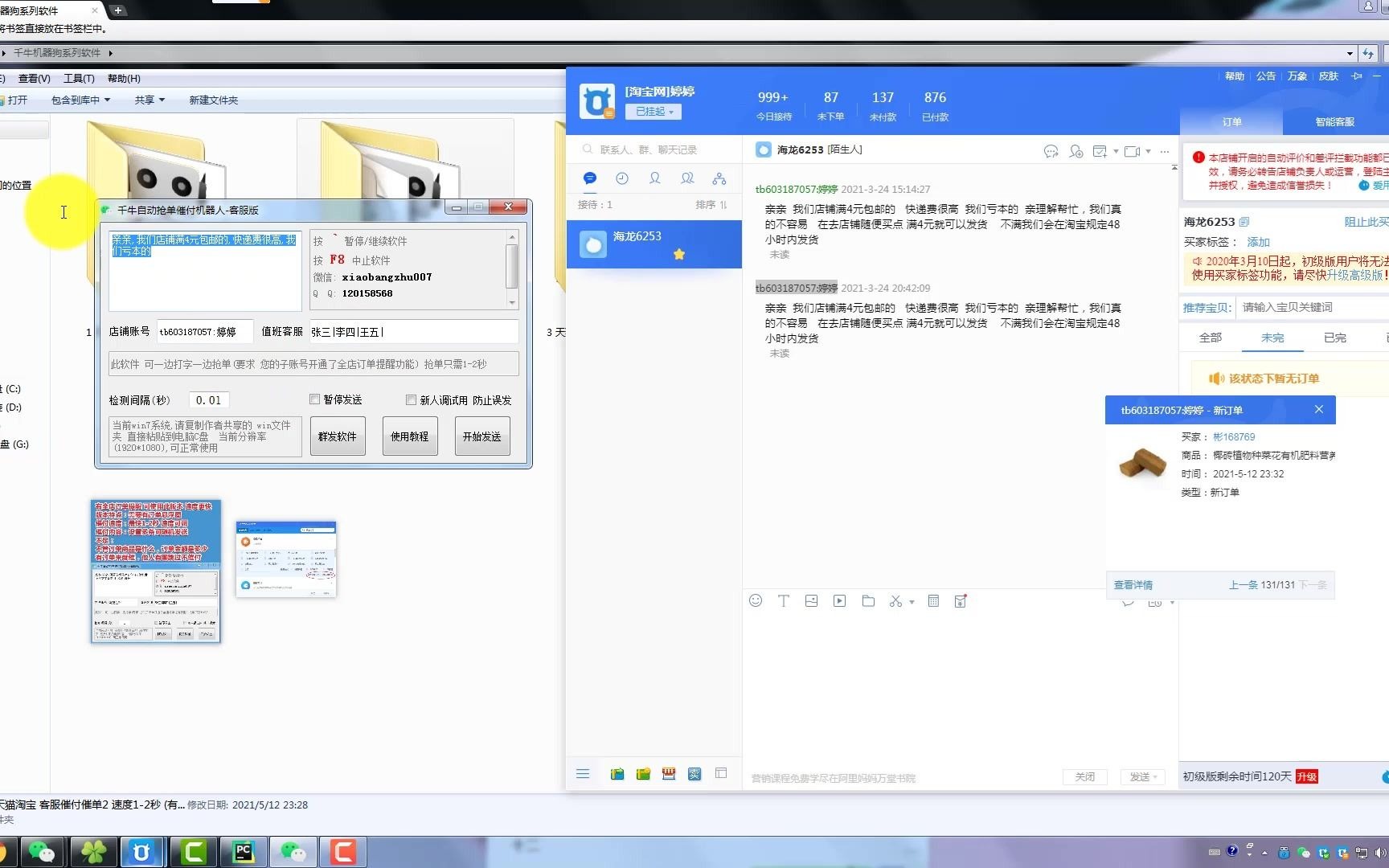
Task: Click 关闭 button in chat window
Action: (x=1085, y=776)
